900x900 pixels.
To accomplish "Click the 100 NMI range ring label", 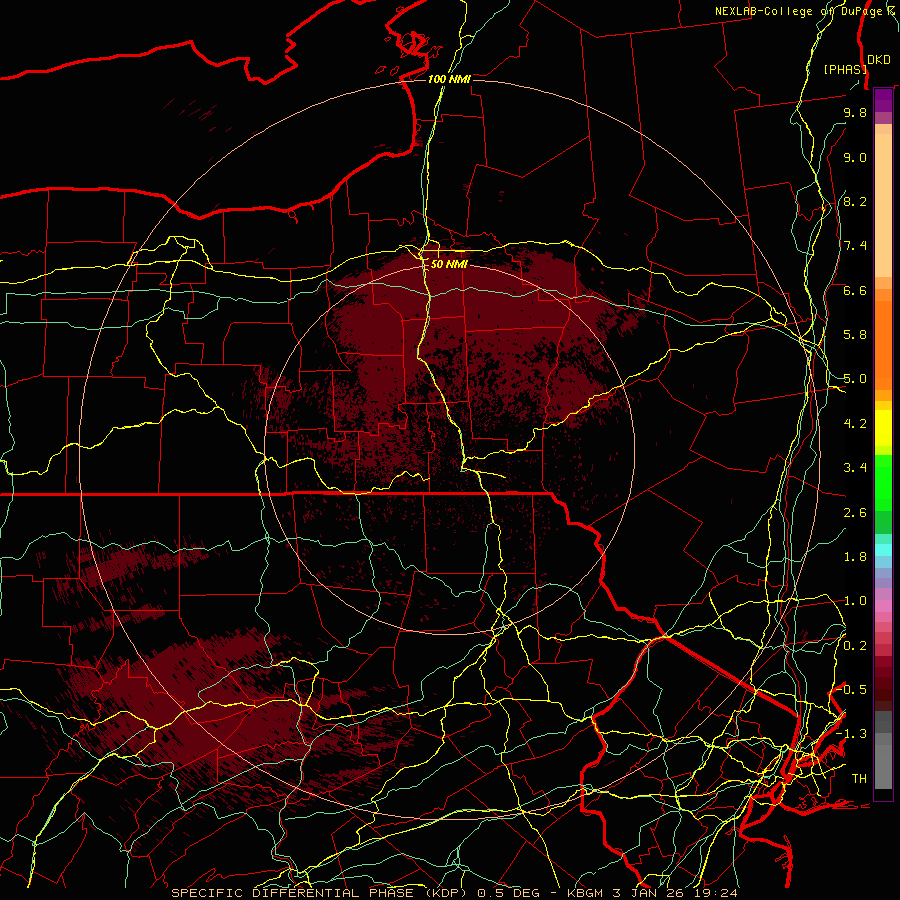I will 449,79.
